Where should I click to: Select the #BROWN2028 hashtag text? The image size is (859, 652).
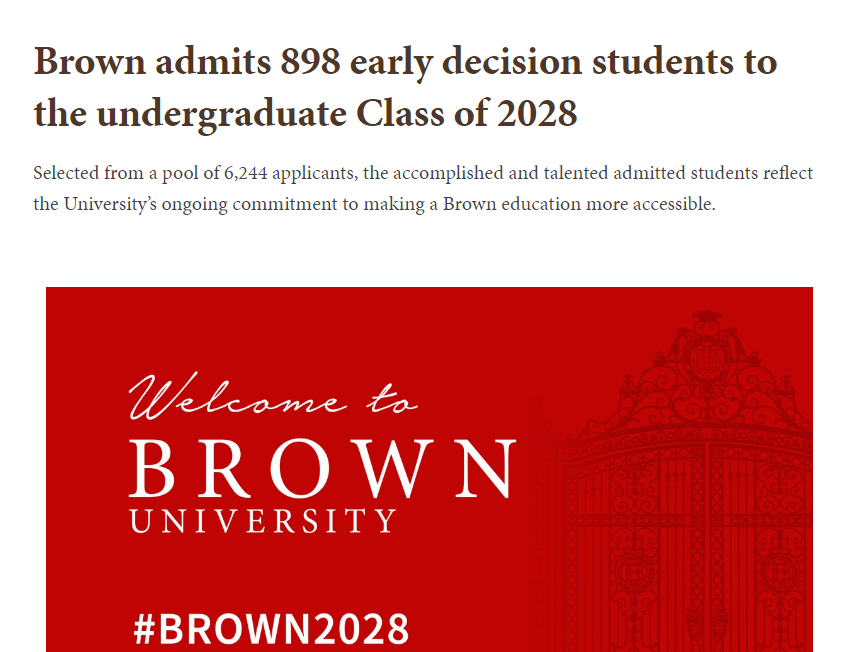click(271, 628)
